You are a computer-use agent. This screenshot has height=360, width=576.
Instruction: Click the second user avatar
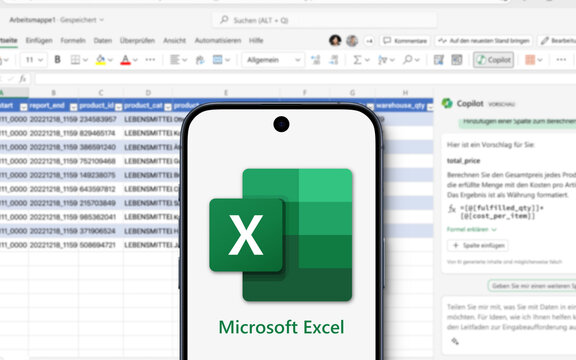click(x=352, y=41)
